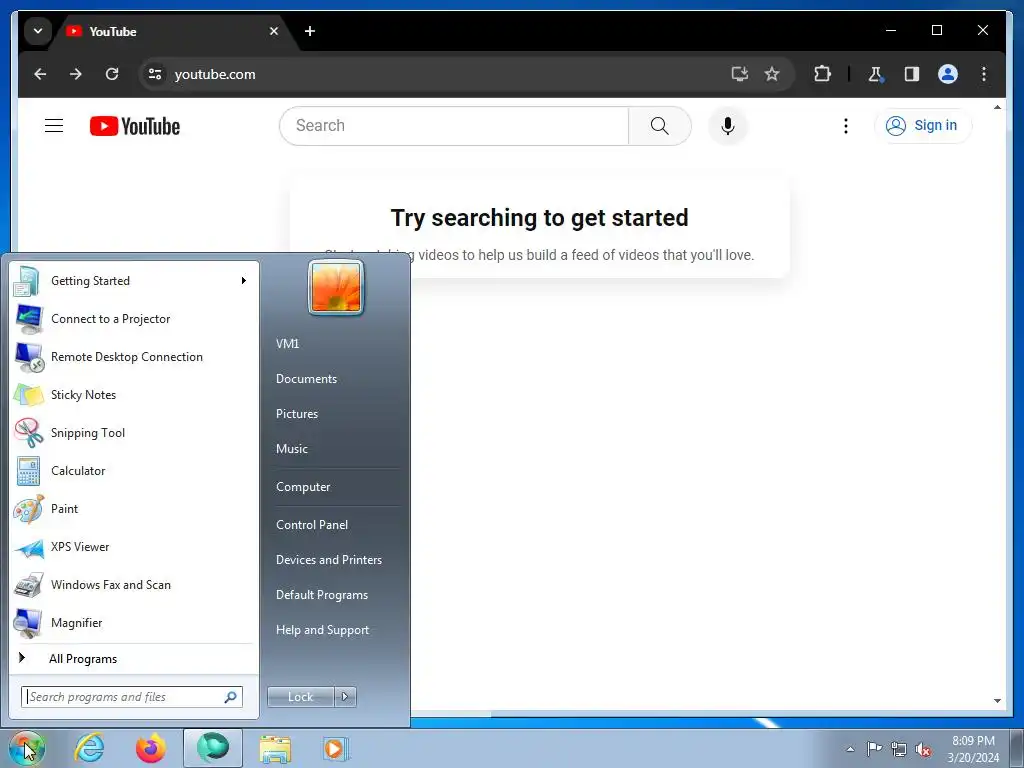This screenshot has height=768, width=1024.
Task: Open clock showing 8:09 PM
Action: (973, 749)
